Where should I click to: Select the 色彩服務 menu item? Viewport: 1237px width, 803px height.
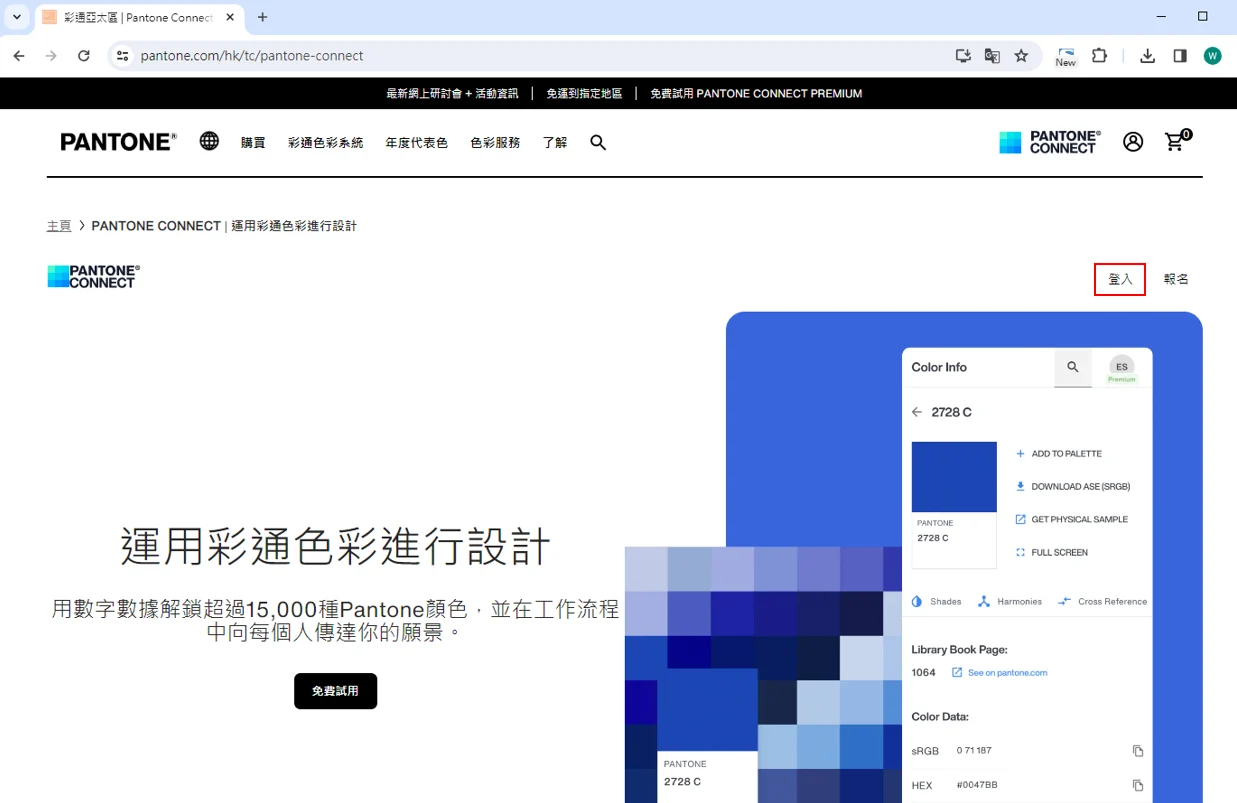pos(494,142)
